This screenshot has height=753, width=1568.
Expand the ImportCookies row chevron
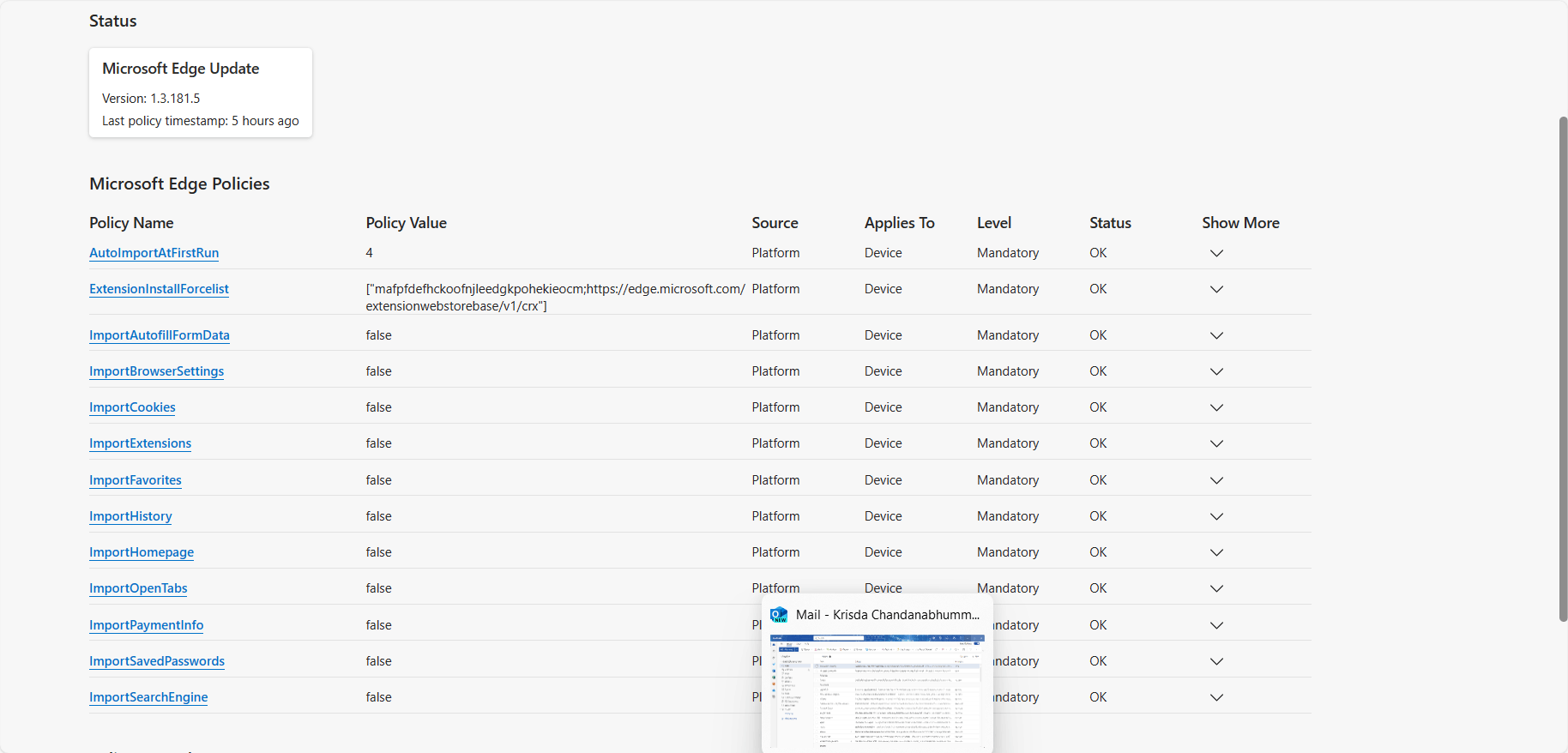(x=1216, y=407)
